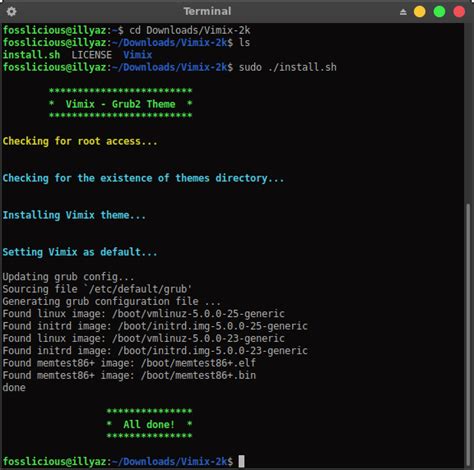Click the 'done' output line
474x470 pixels.
[14, 388]
